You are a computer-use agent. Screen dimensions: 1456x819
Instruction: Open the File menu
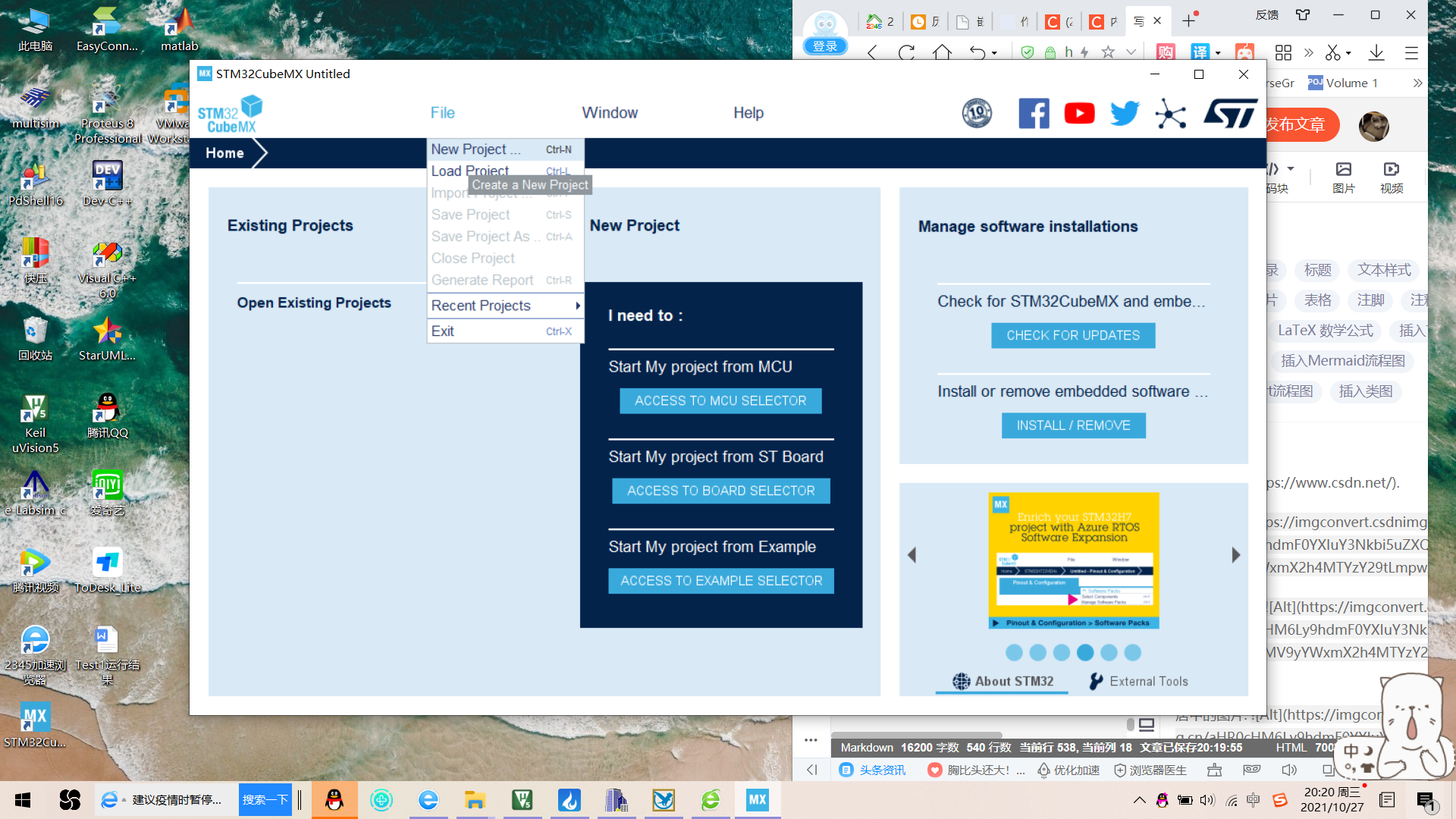click(x=443, y=113)
